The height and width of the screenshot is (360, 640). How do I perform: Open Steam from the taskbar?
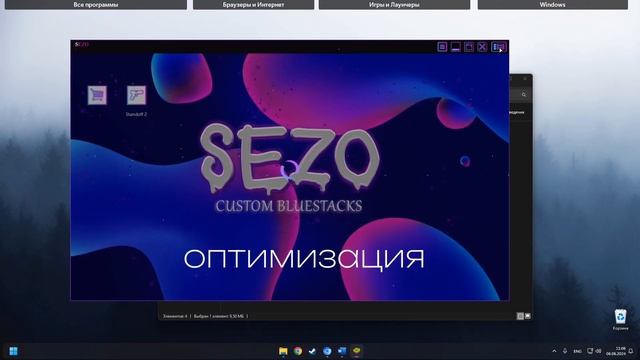coord(312,351)
